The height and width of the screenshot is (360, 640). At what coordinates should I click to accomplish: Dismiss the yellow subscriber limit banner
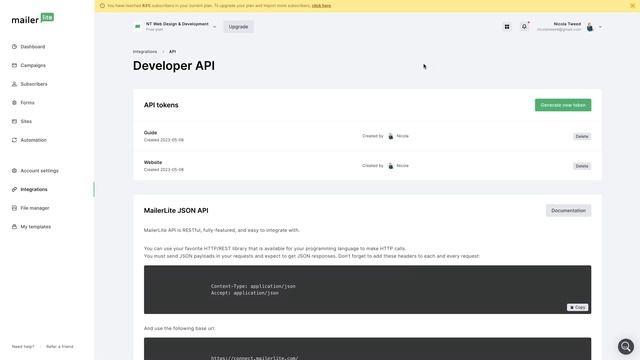632,6
